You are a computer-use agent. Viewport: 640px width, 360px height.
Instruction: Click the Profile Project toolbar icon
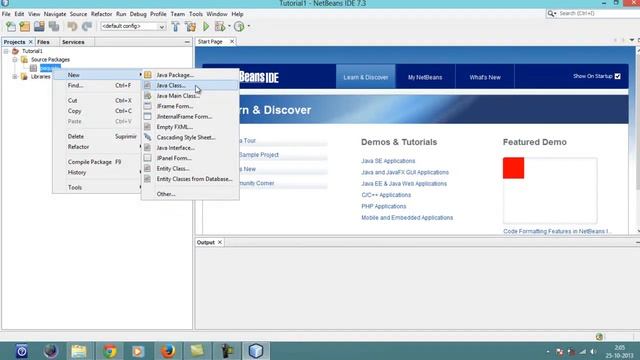coord(239,27)
